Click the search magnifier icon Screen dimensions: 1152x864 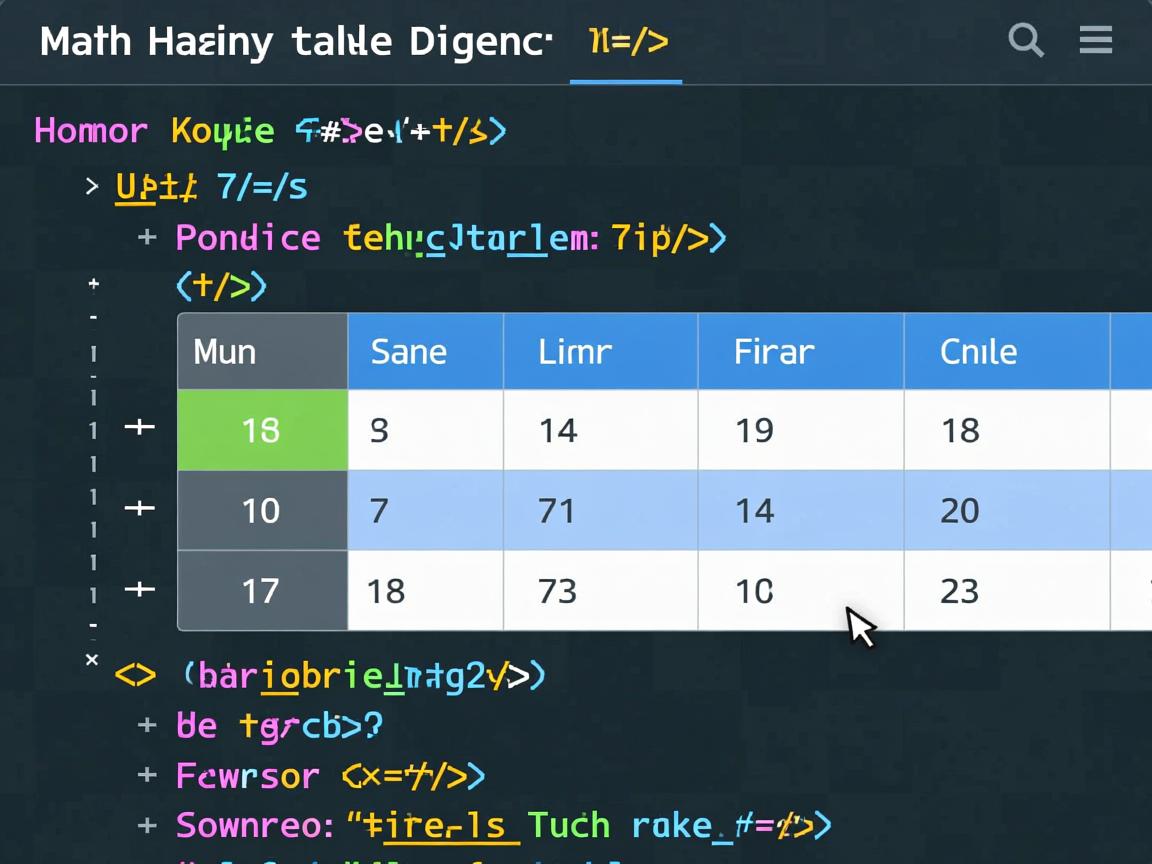(x=1026, y=41)
